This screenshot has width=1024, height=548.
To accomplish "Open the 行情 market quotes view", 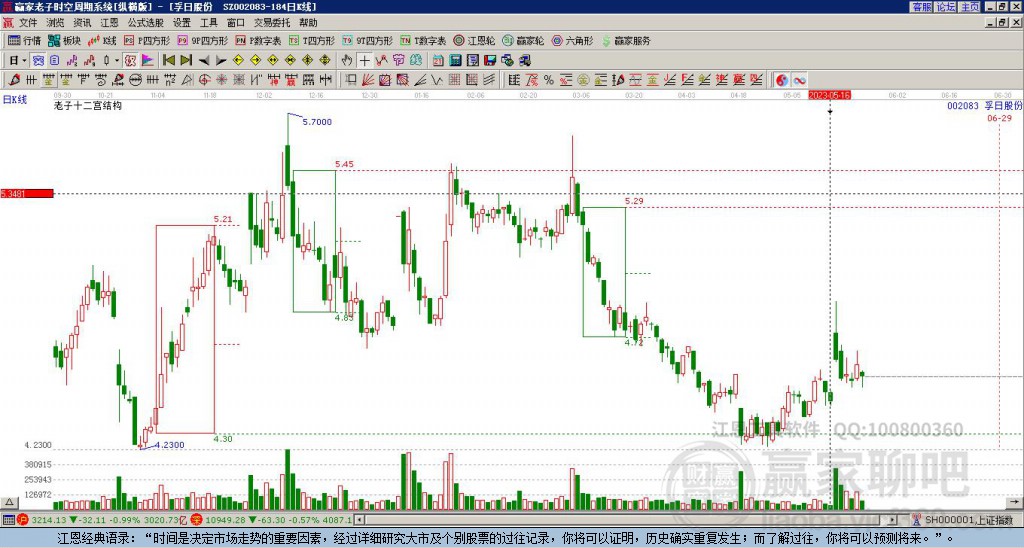I will click(x=24, y=40).
